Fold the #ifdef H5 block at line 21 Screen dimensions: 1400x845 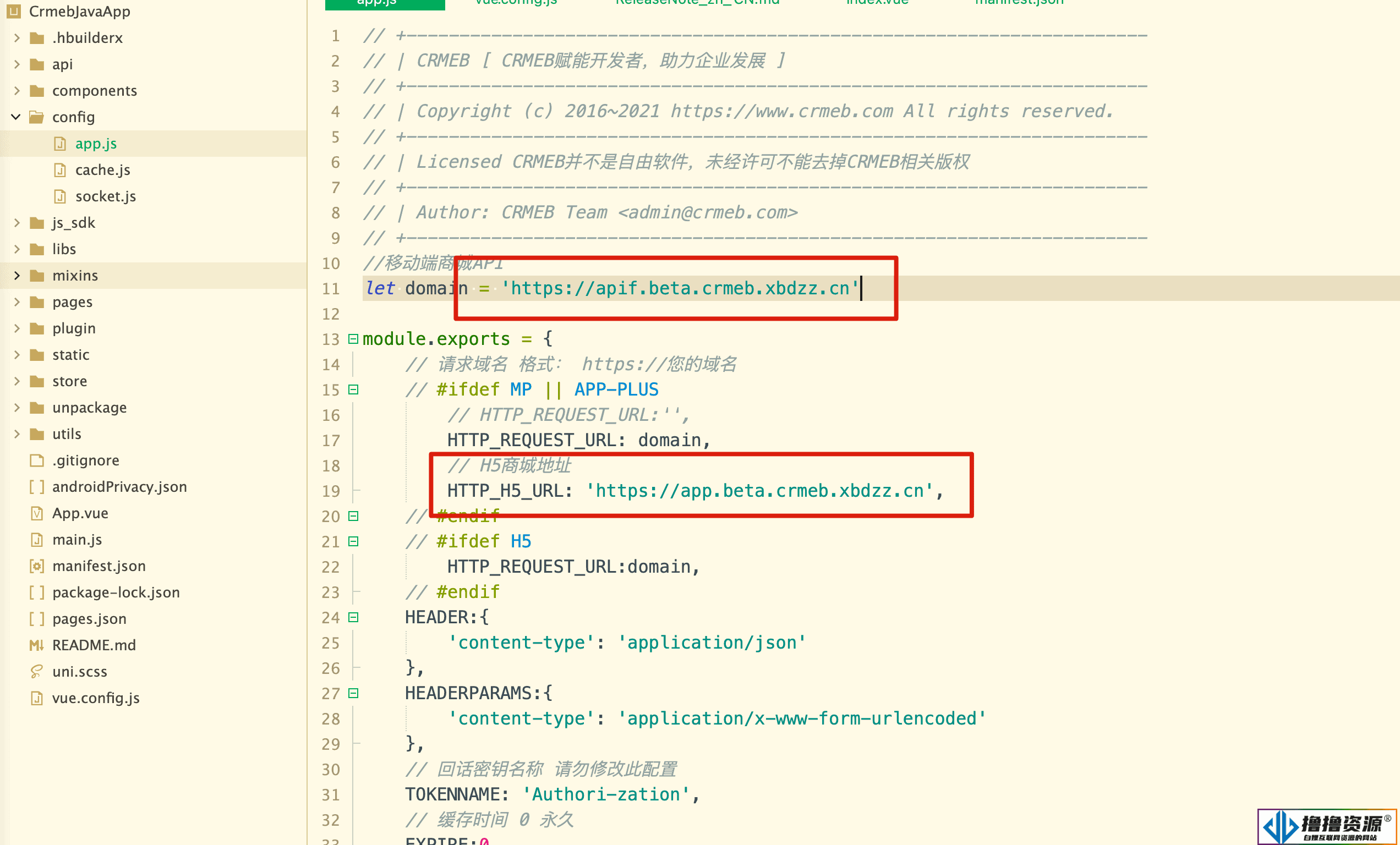click(353, 541)
